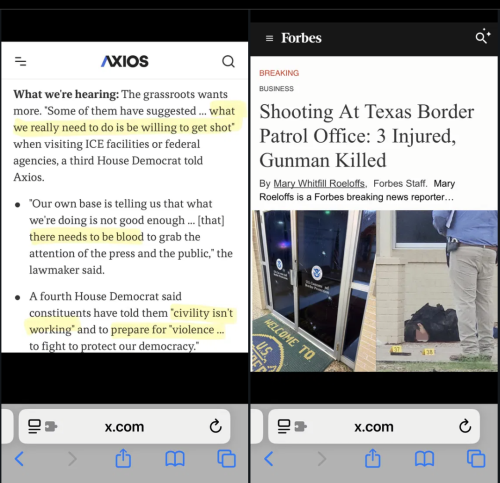Go back in the left Safari window
The width and height of the screenshot is (500, 483).
(x=19, y=459)
